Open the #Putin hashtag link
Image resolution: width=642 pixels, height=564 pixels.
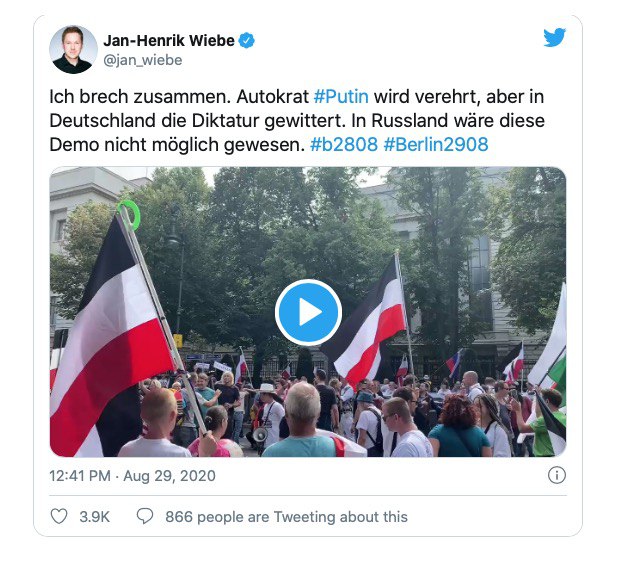point(341,97)
